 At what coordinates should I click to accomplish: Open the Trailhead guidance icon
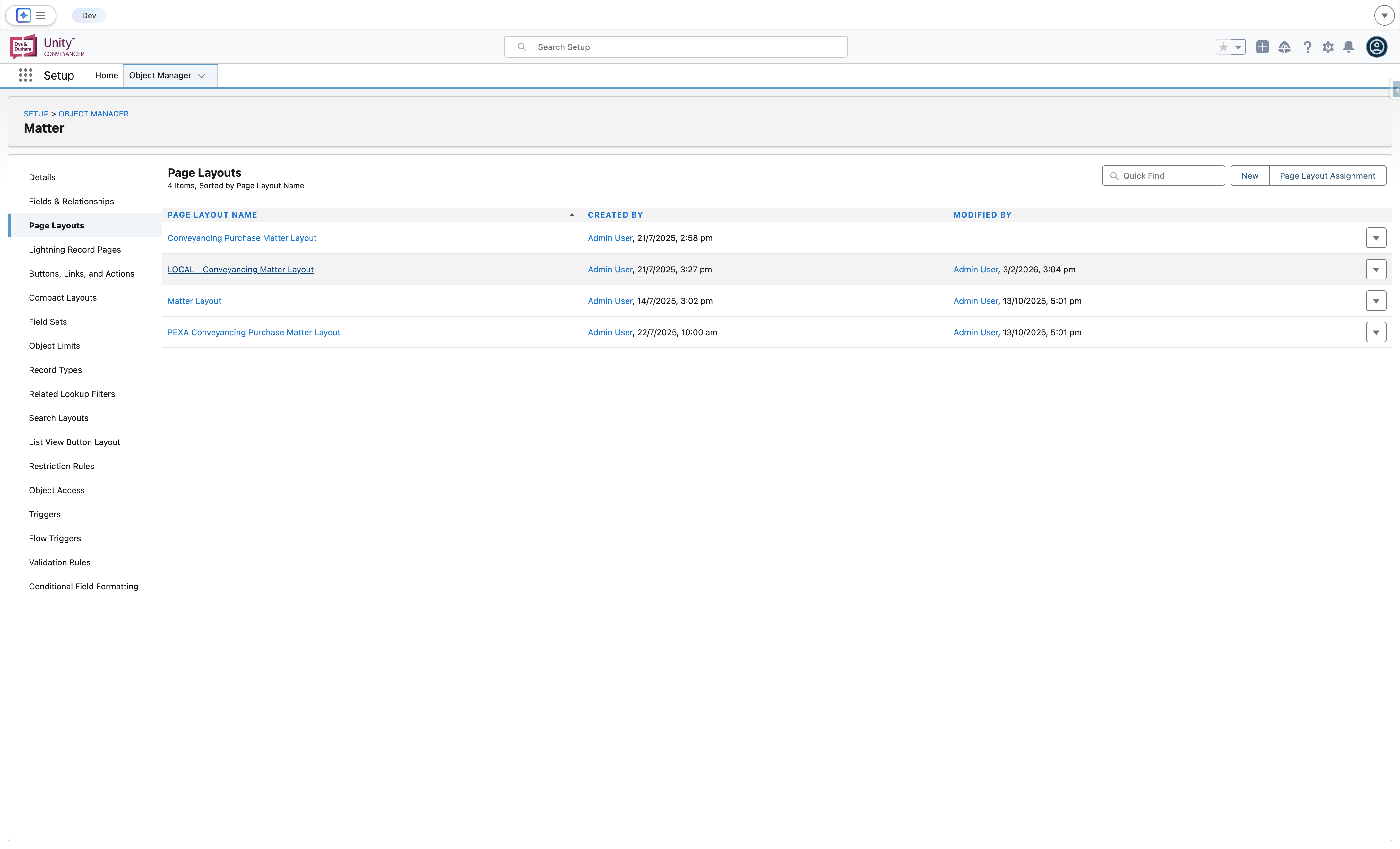coord(1284,47)
